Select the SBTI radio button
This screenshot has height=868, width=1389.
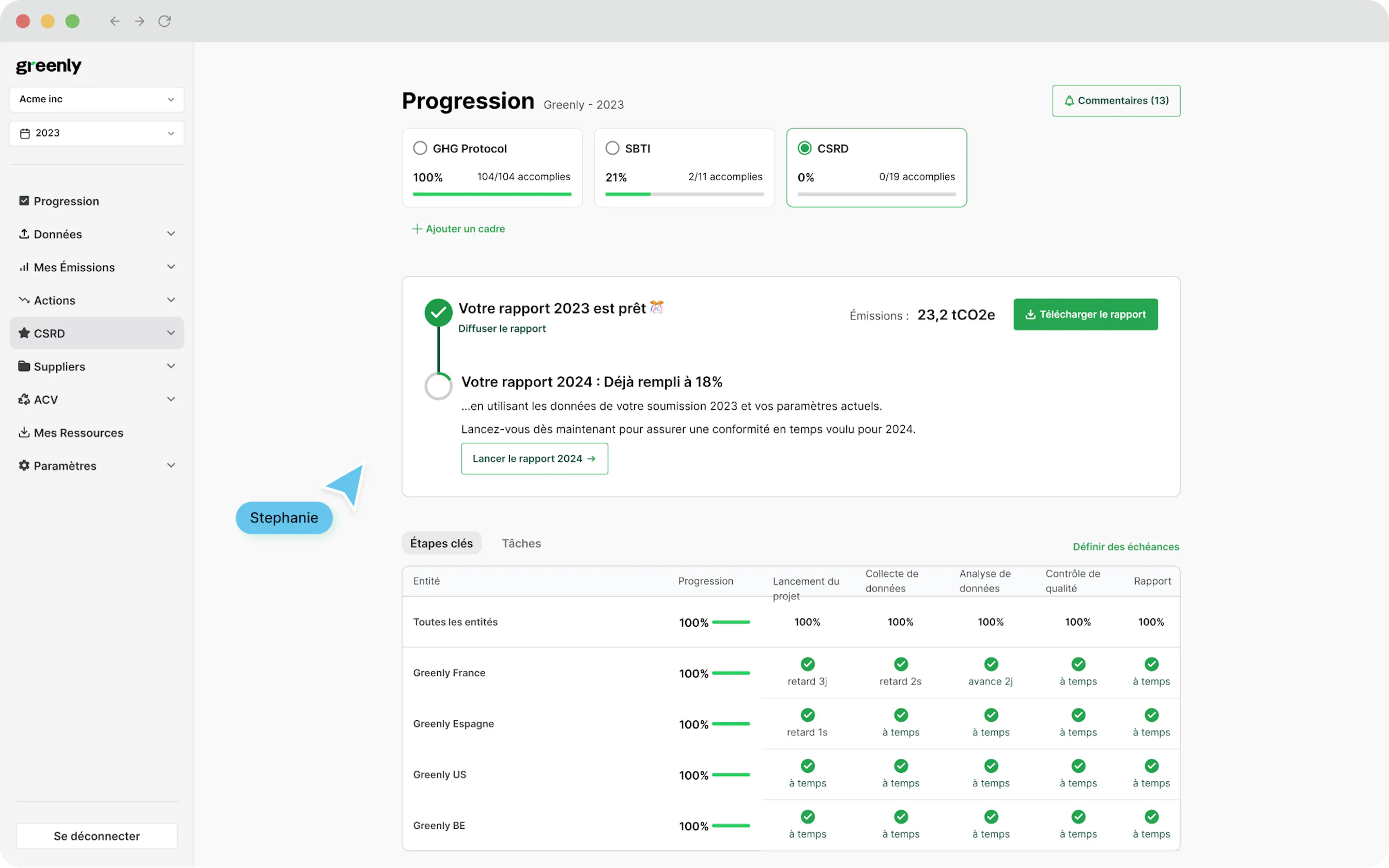point(612,148)
